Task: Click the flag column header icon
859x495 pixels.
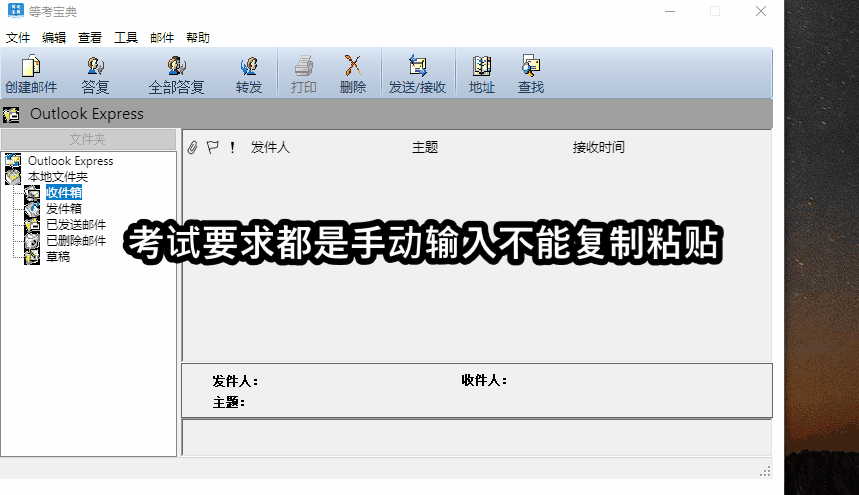Action: [x=213, y=147]
